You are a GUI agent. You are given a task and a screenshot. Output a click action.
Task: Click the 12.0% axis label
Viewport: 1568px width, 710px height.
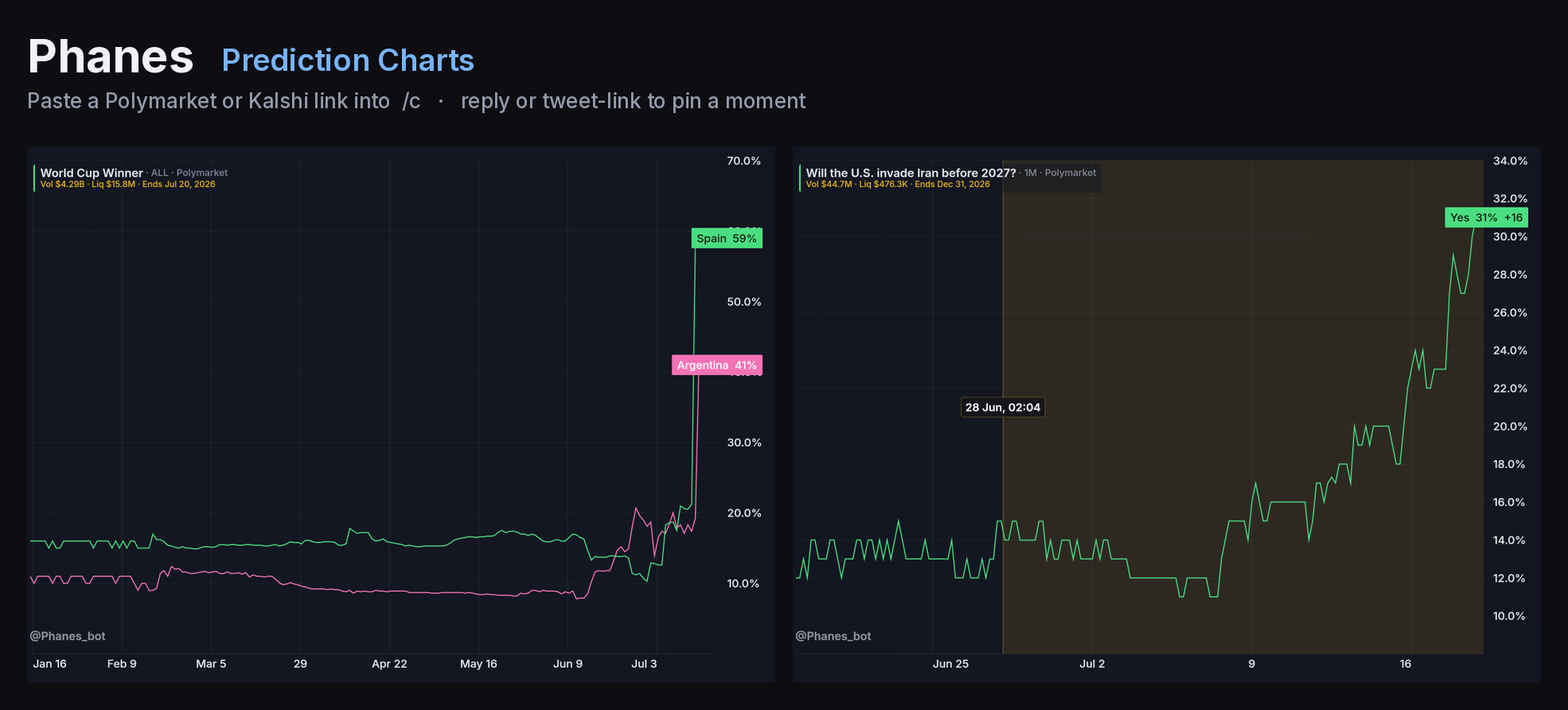tap(1509, 579)
